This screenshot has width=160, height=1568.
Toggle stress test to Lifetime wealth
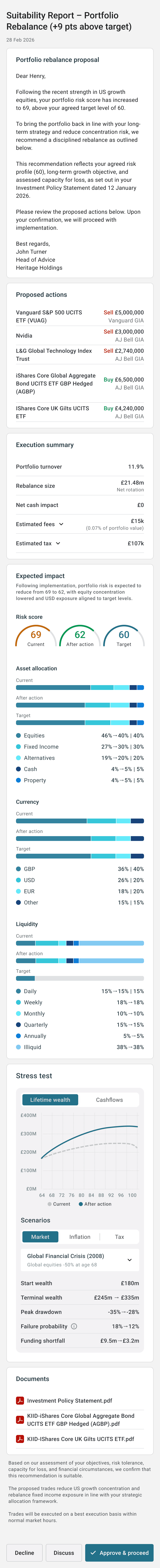tap(50, 1099)
